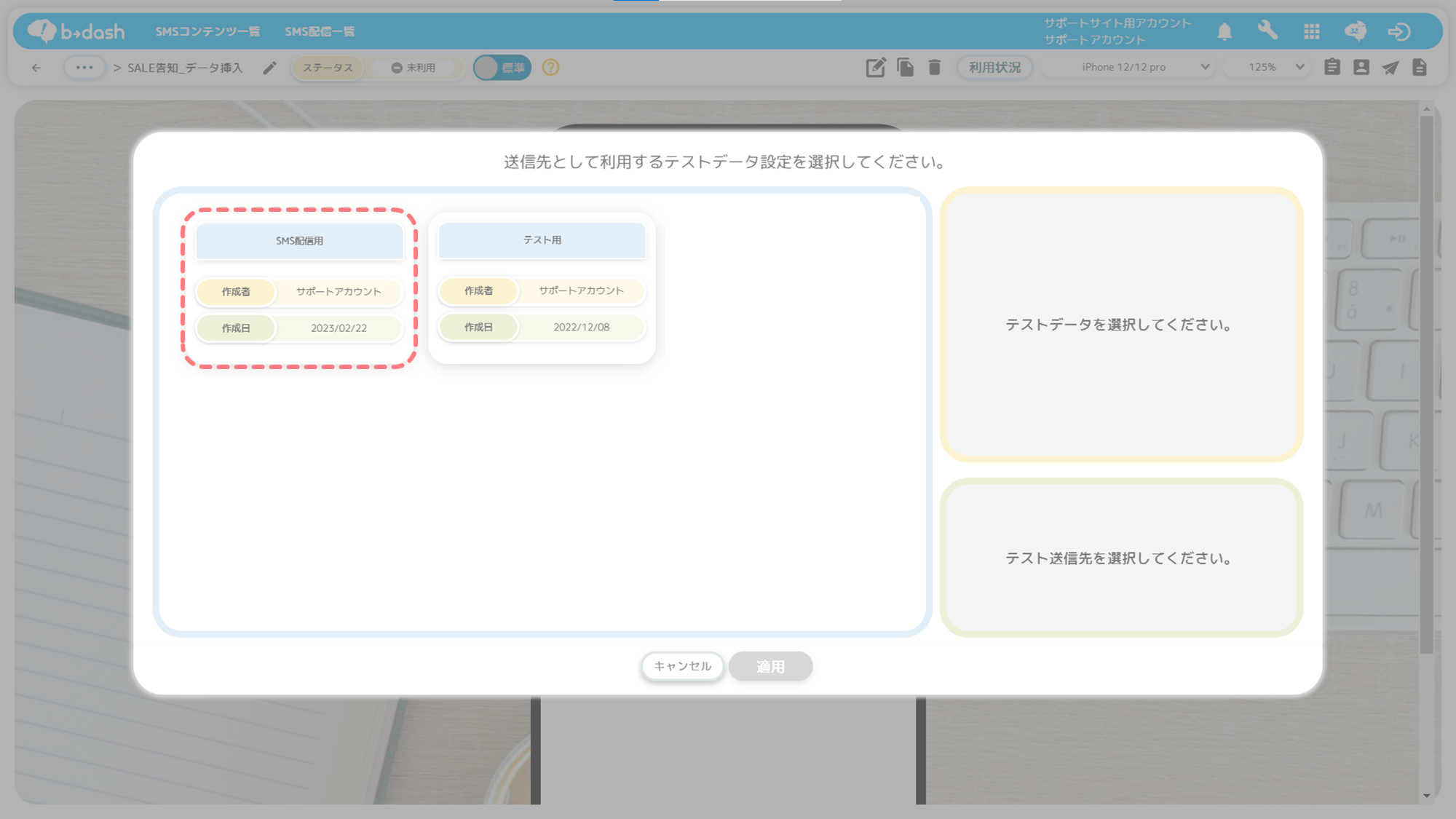Toggle the 標準 mode switch
The height and width of the screenshot is (819, 1456).
point(502,68)
